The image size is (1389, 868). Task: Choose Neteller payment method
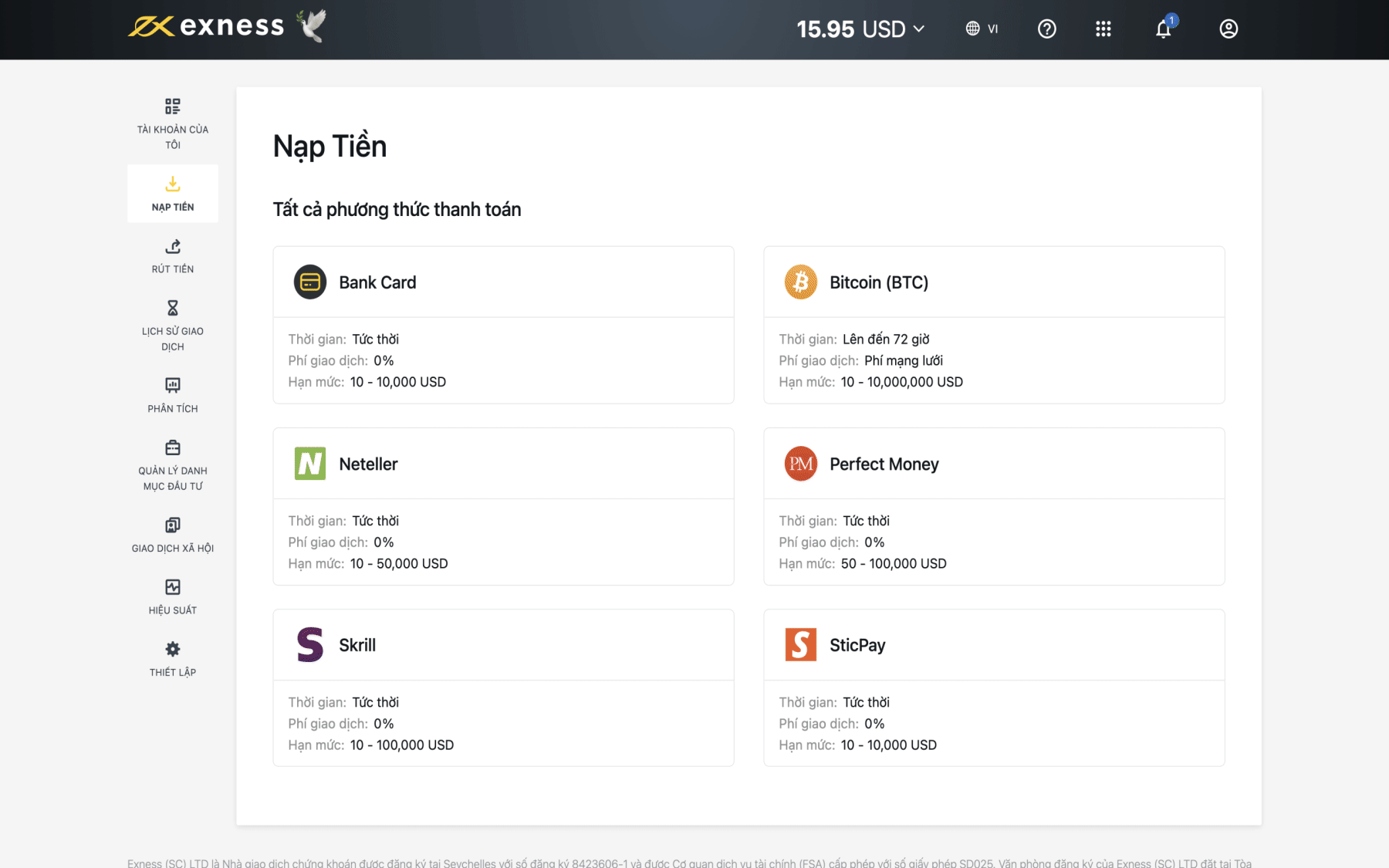coord(503,506)
